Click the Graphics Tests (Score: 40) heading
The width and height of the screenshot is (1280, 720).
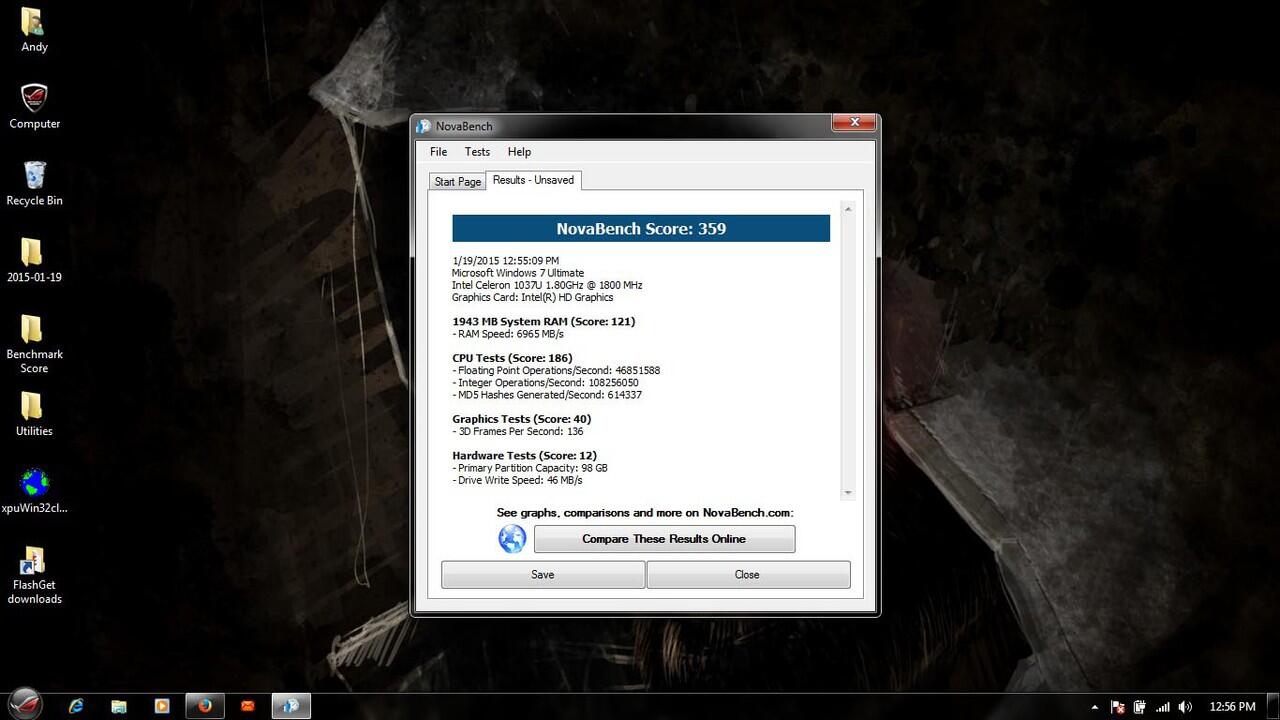522,419
